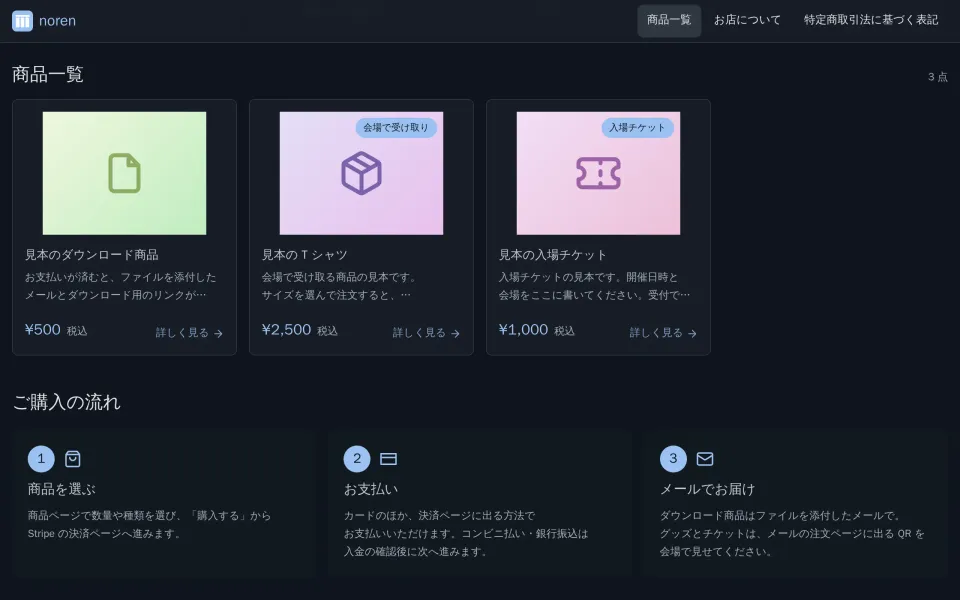
Task: Open 見本の入場チケット title
Action: tap(552, 255)
